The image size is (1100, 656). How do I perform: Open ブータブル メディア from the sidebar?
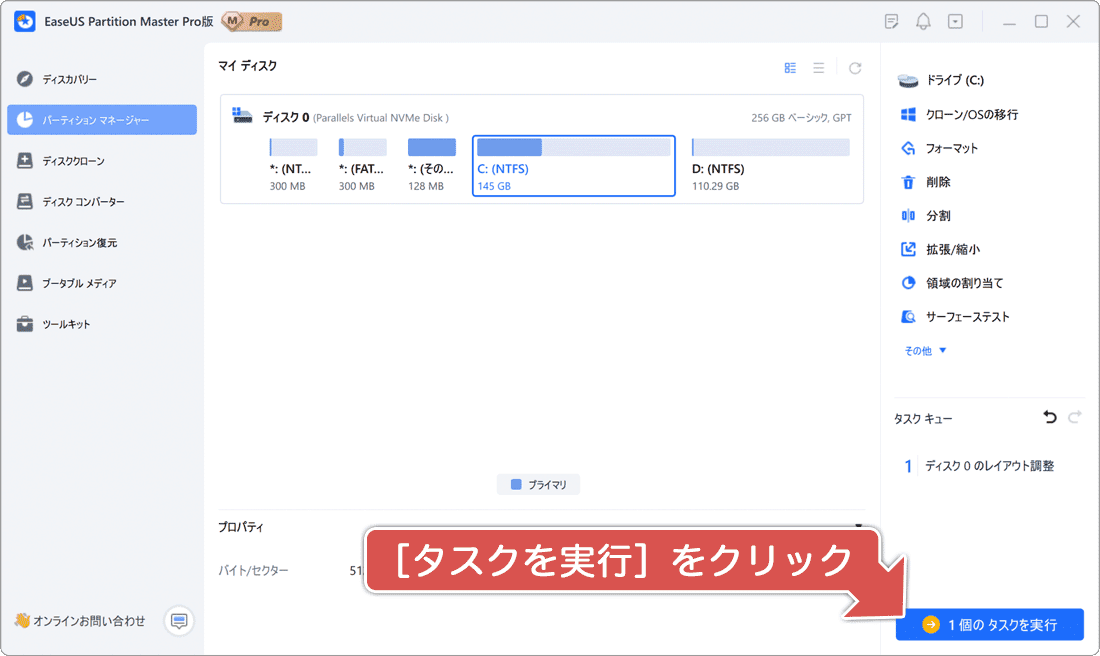80,283
